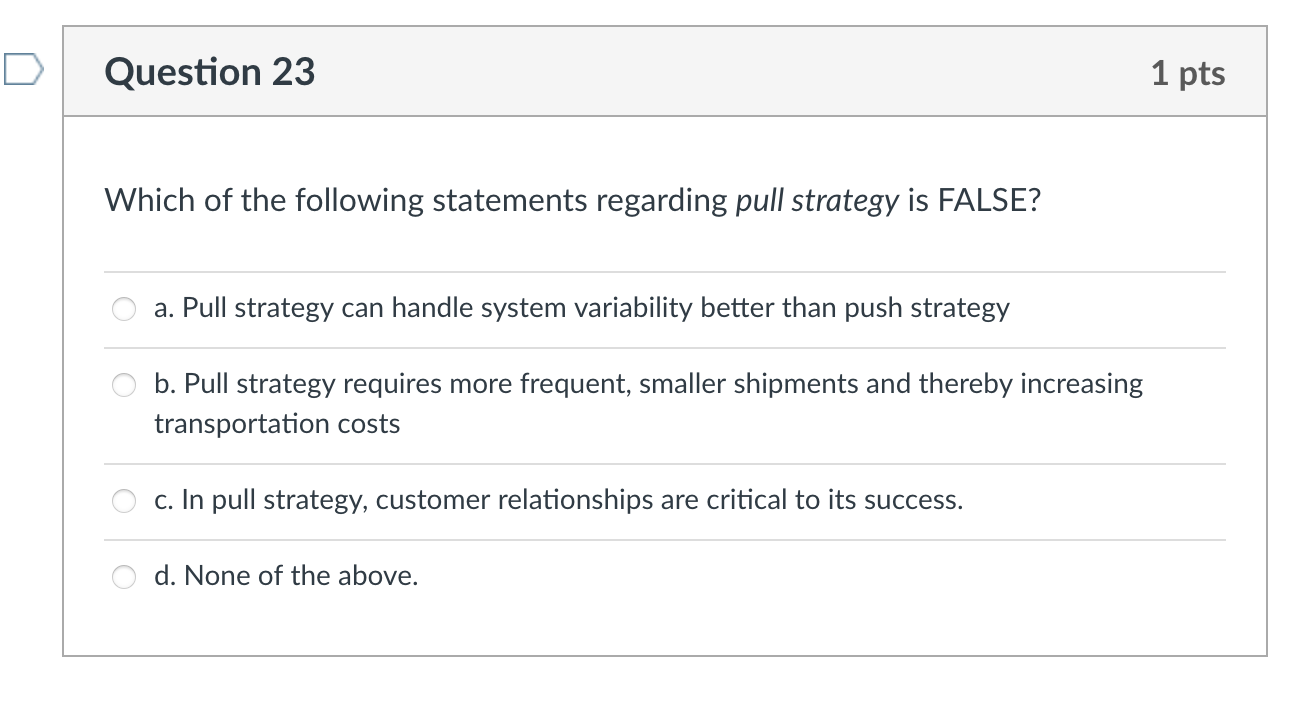Pick the "None of the above" radio button
The width and height of the screenshot is (1306, 708).
pos(124,577)
